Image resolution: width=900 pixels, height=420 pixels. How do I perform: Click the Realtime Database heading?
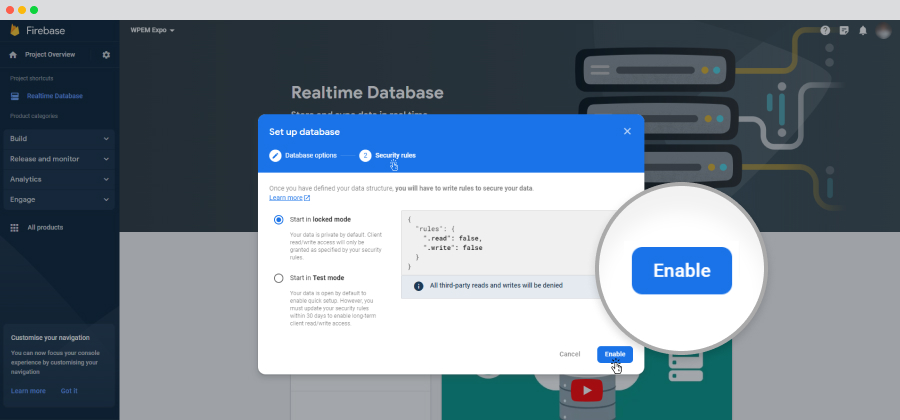[x=367, y=93]
